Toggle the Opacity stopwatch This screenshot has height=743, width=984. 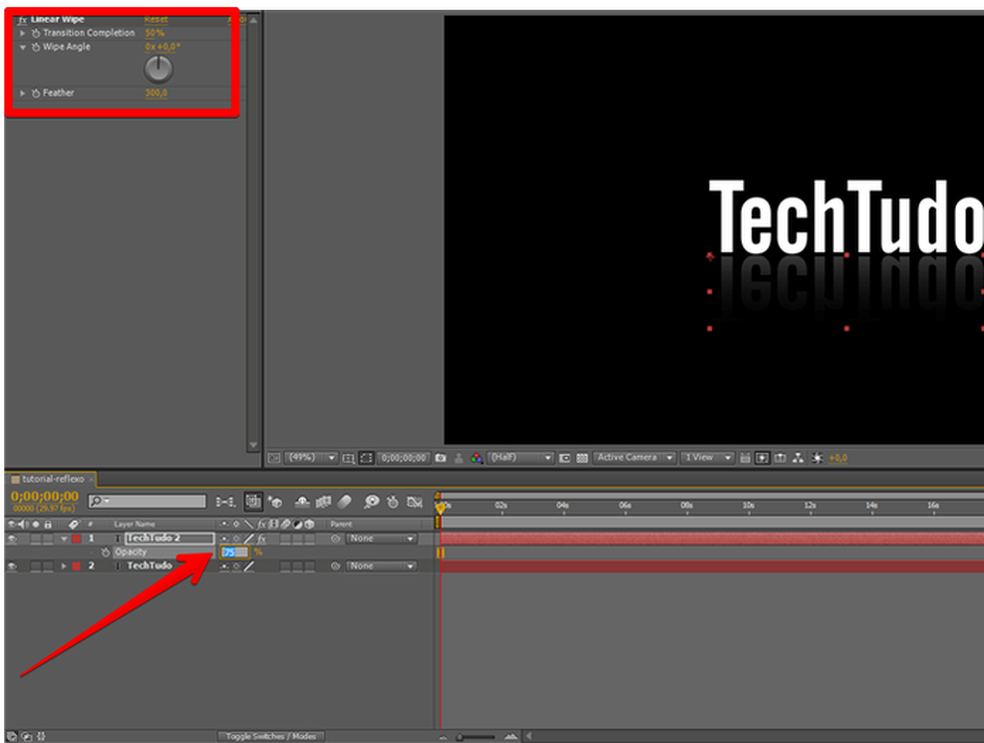click(105, 553)
